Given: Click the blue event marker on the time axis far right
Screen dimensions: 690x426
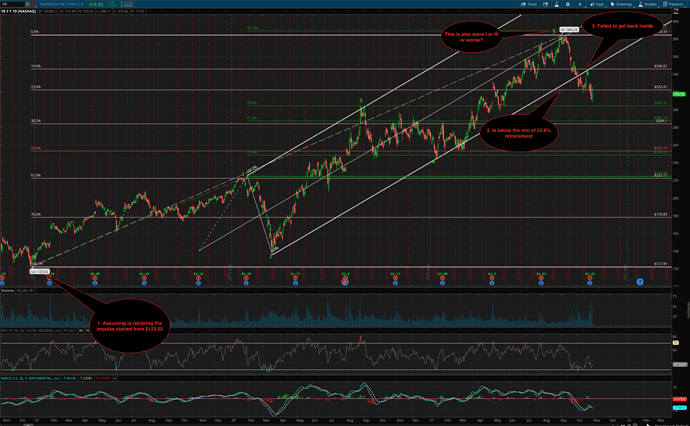Looking at the screenshot, I should [x=640, y=283].
